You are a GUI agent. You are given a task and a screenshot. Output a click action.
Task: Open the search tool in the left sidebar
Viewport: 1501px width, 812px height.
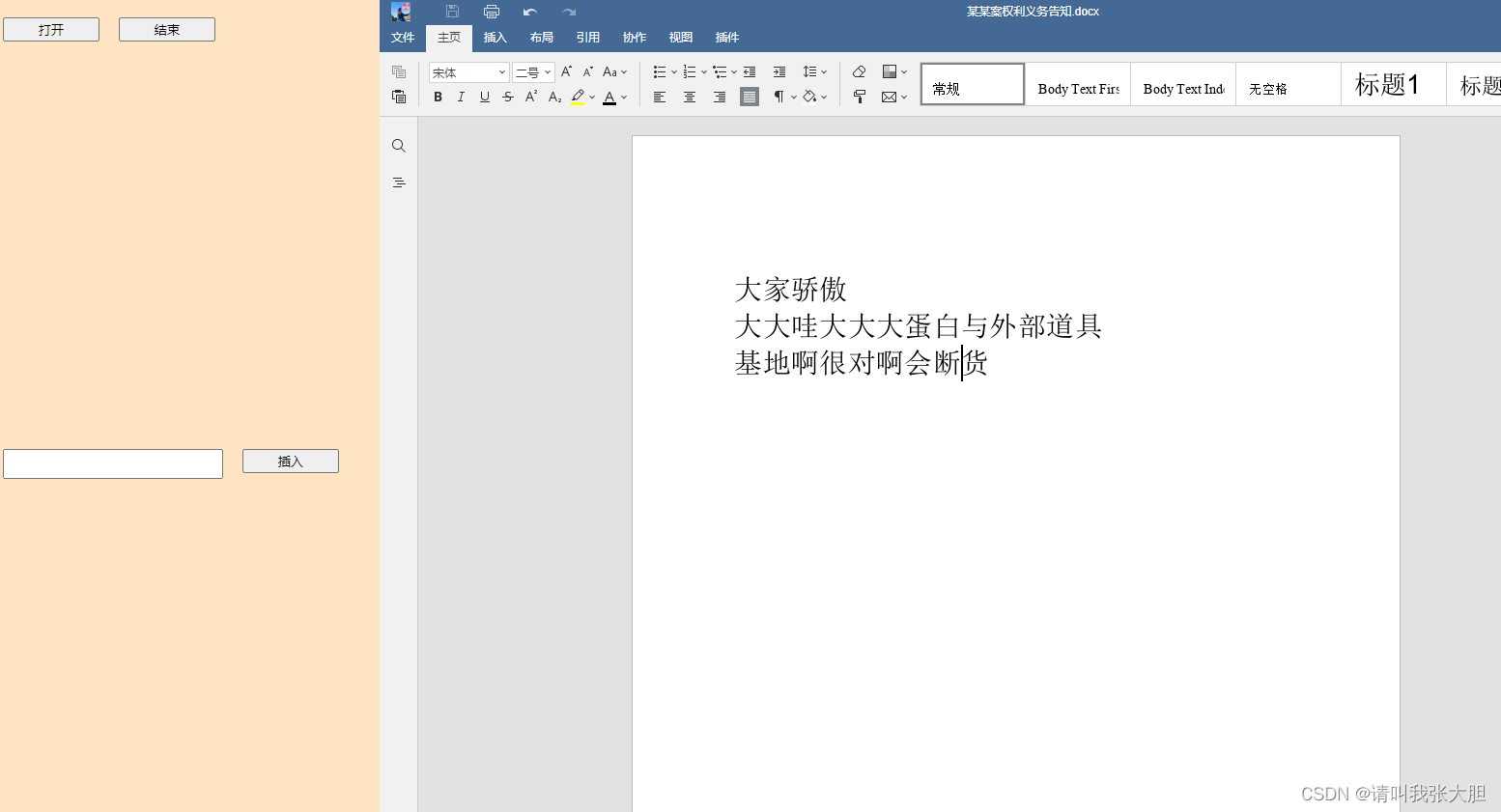pyautogui.click(x=399, y=145)
